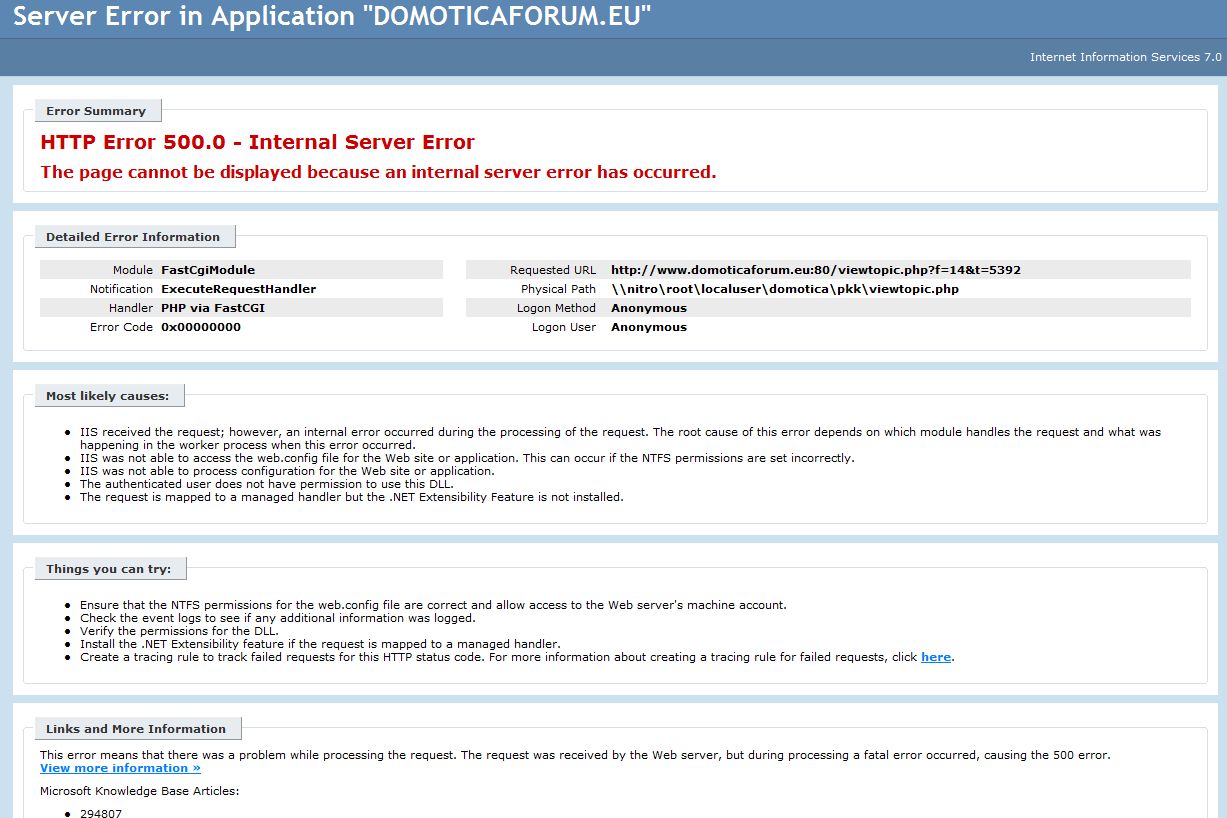Click the 'Server Error in Application' title
The image size is (1227, 818).
point(333,17)
